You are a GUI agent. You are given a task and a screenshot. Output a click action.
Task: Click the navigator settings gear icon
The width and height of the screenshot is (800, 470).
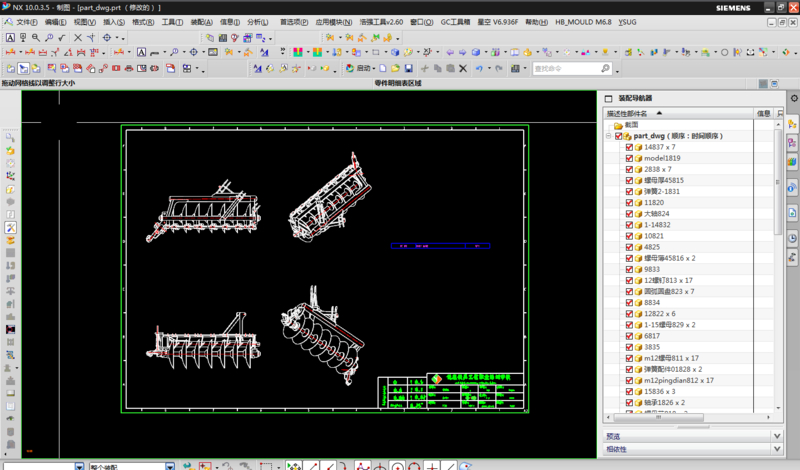tap(794, 98)
